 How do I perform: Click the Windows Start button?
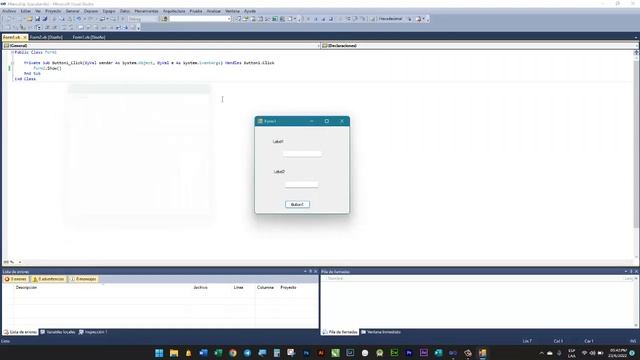(x=159, y=353)
